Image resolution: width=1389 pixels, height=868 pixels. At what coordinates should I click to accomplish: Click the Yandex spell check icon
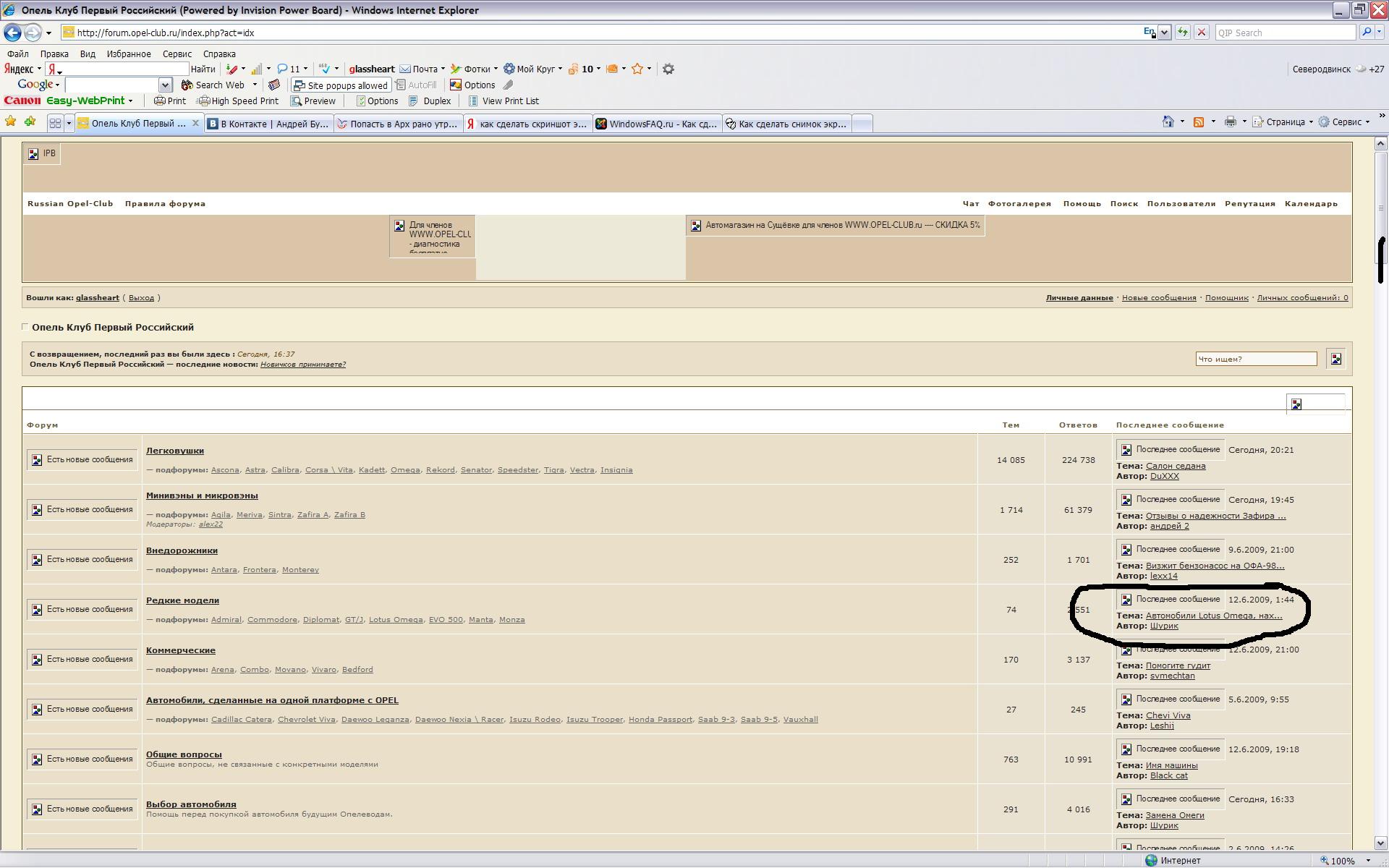[325, 69]
